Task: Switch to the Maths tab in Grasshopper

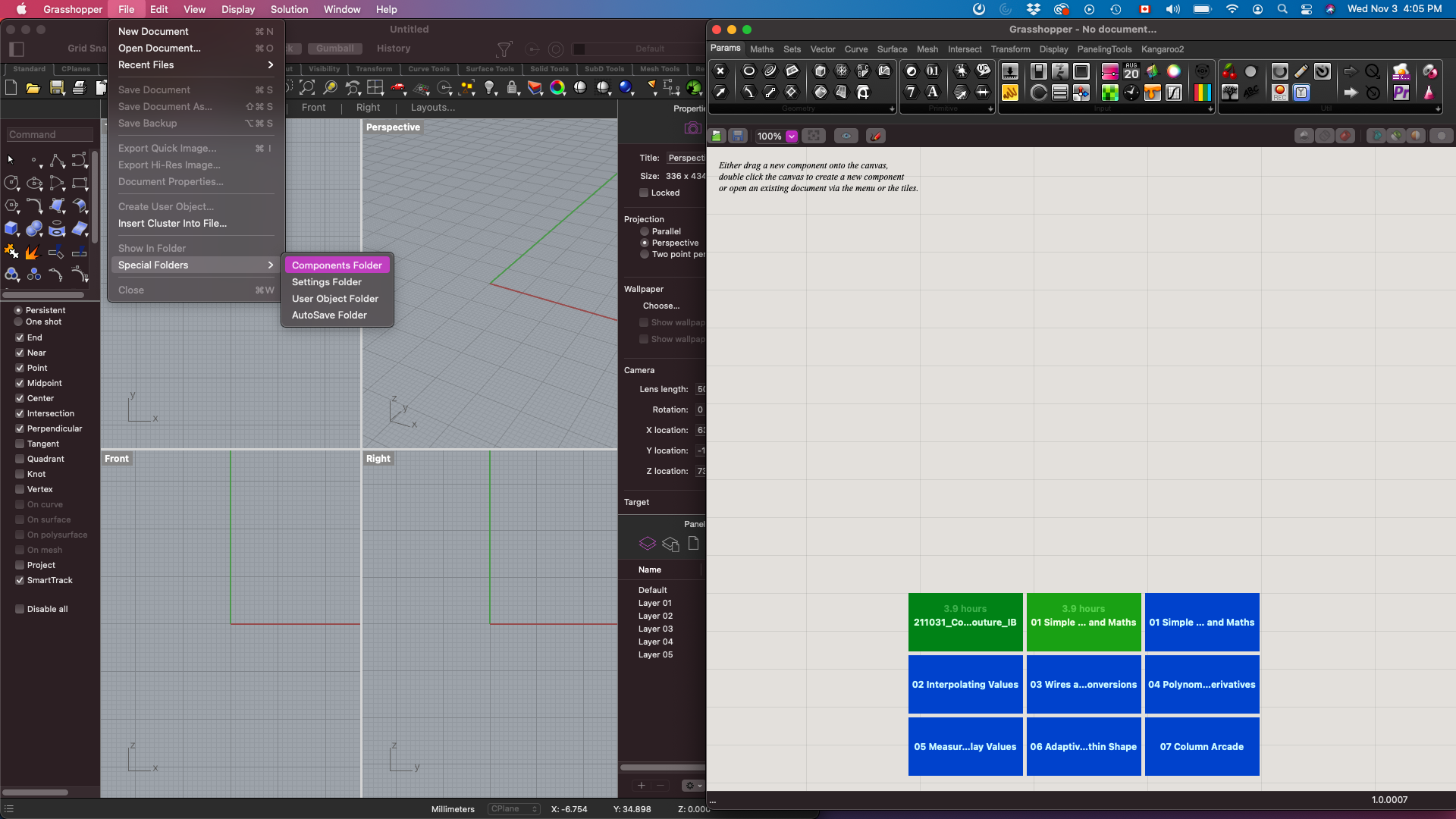Action: click(x=761, y=49)
